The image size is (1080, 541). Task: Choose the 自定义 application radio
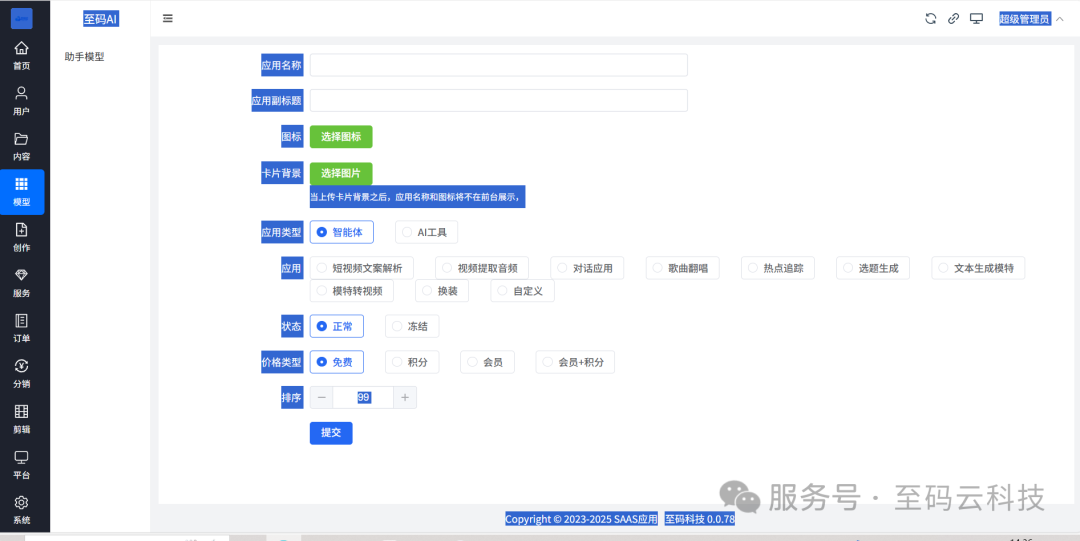(x=522, y=291)
